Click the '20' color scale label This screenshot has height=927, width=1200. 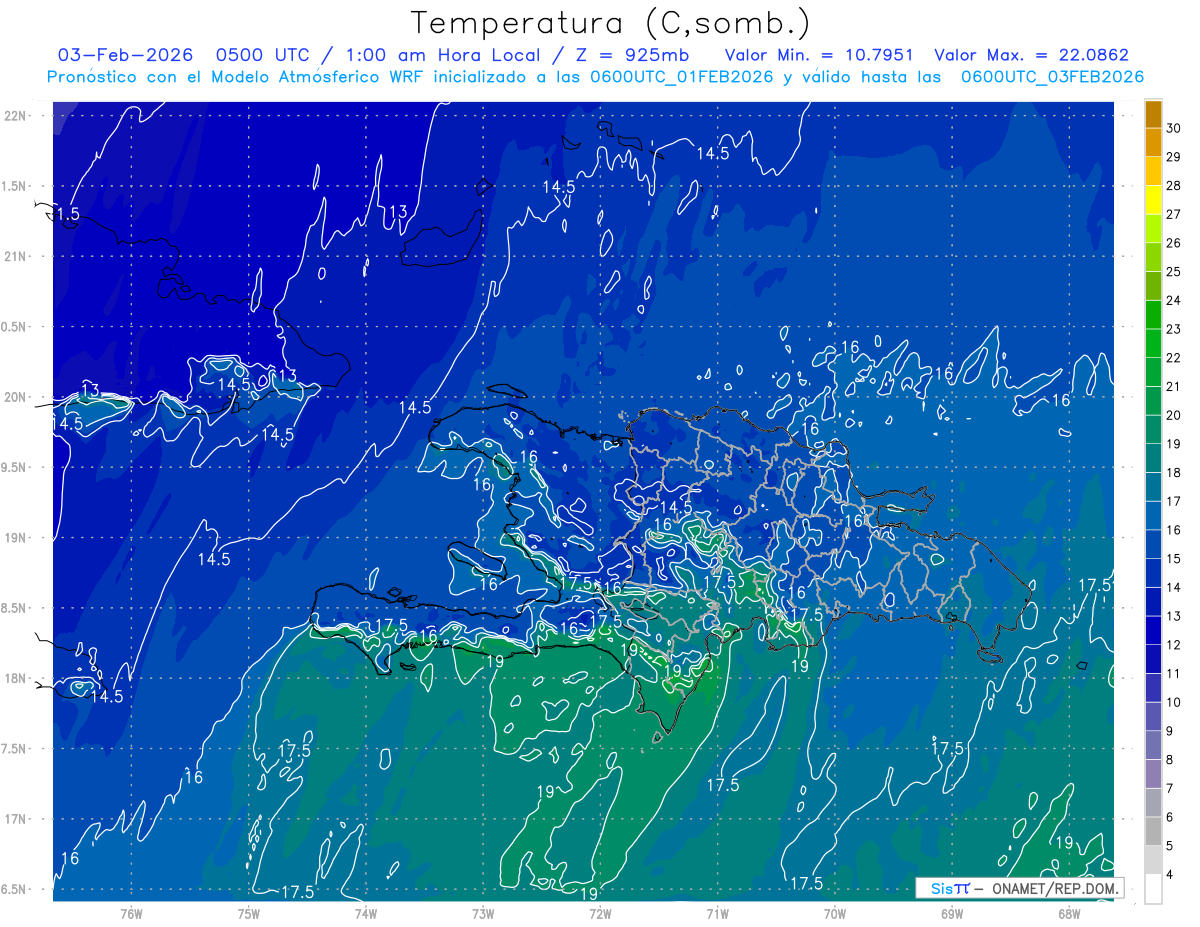click(1174, 415)
